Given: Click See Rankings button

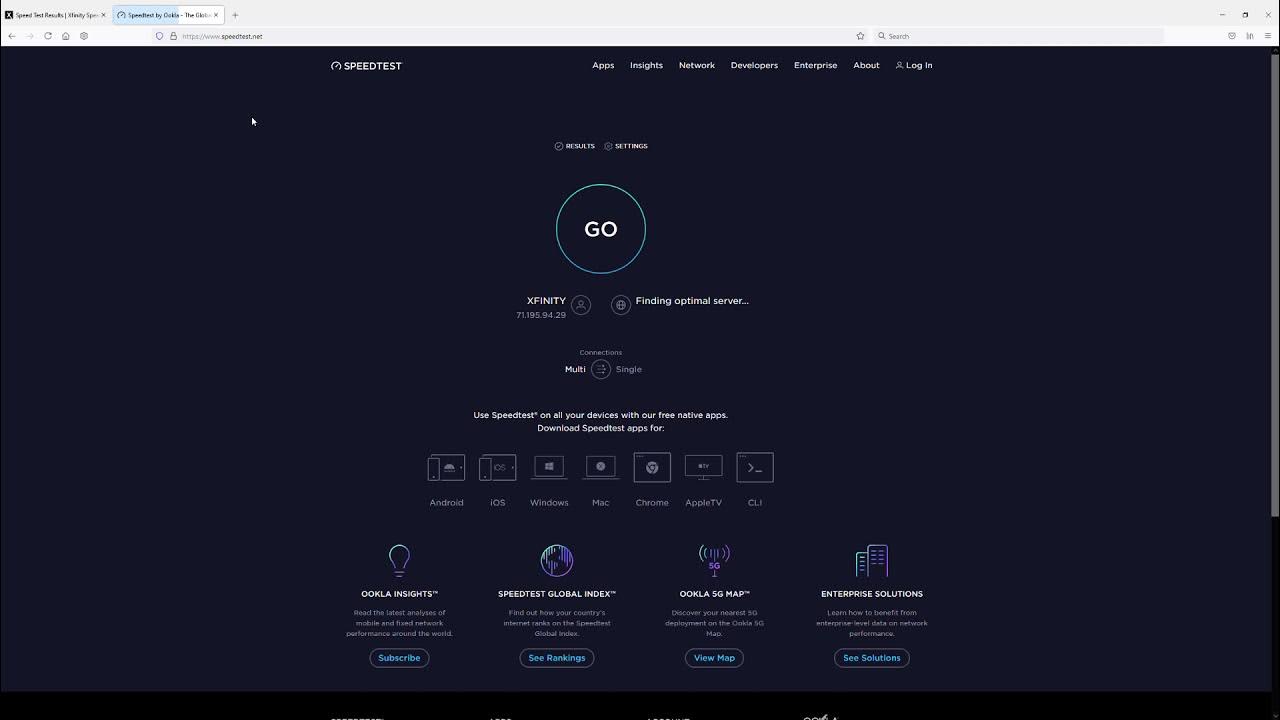Looking at the screenshot, I should [x=557, y=658].
